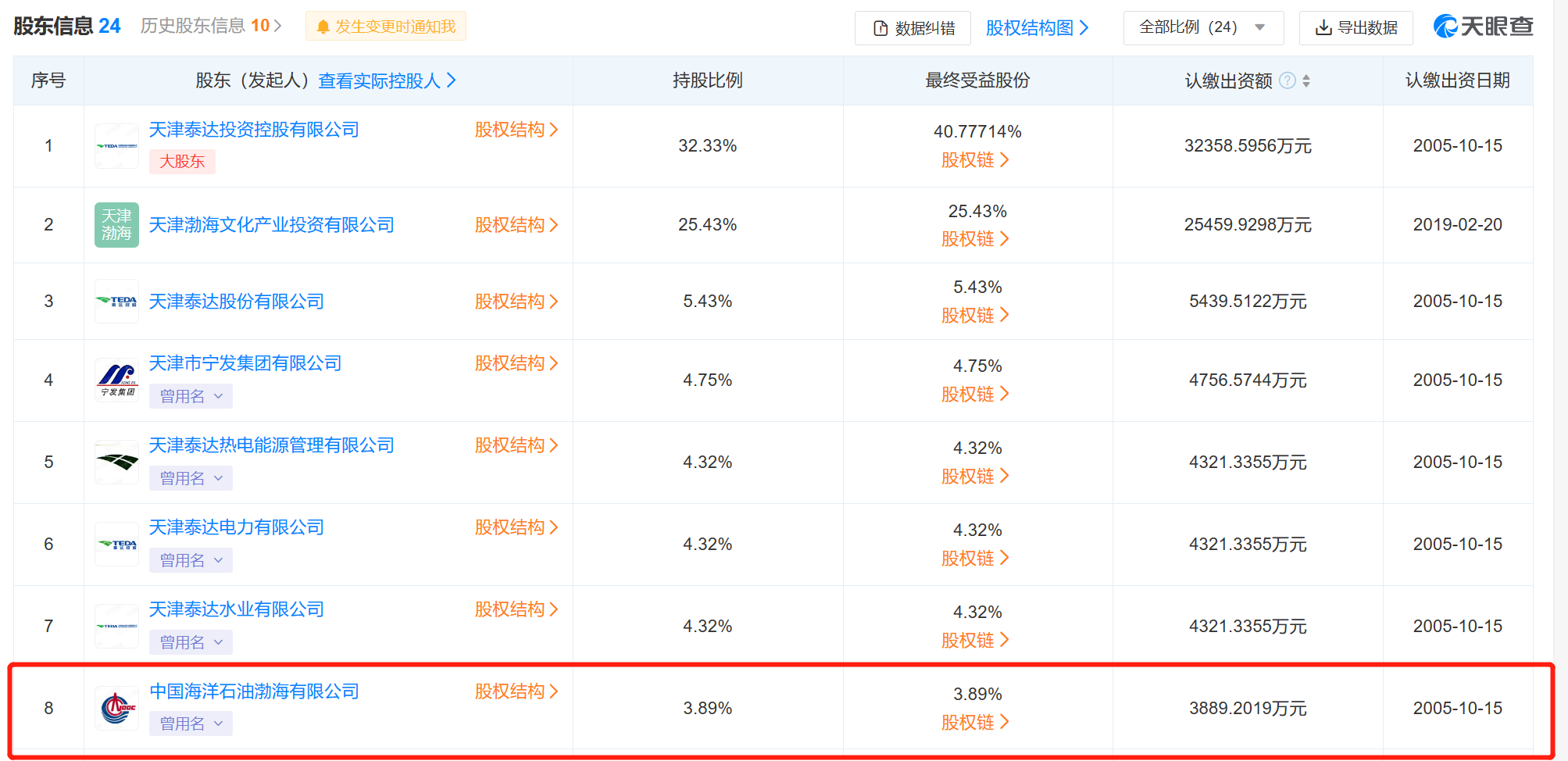Click the 天津泰达热电能源管理 company logo
Viewport: 1568px width, 761px height.
coord(116,462)
